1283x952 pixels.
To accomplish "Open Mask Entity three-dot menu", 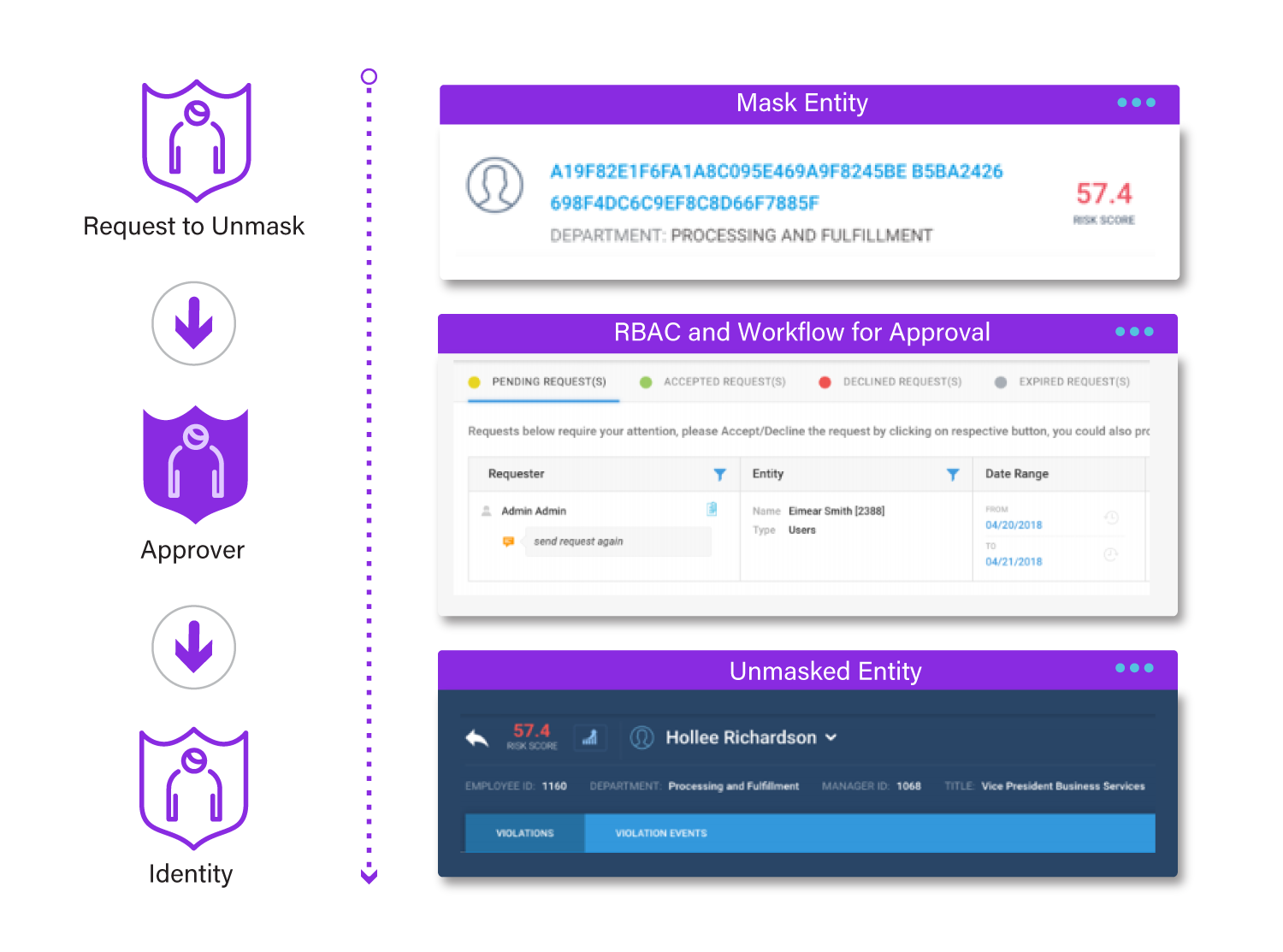I will (1136, 103).
